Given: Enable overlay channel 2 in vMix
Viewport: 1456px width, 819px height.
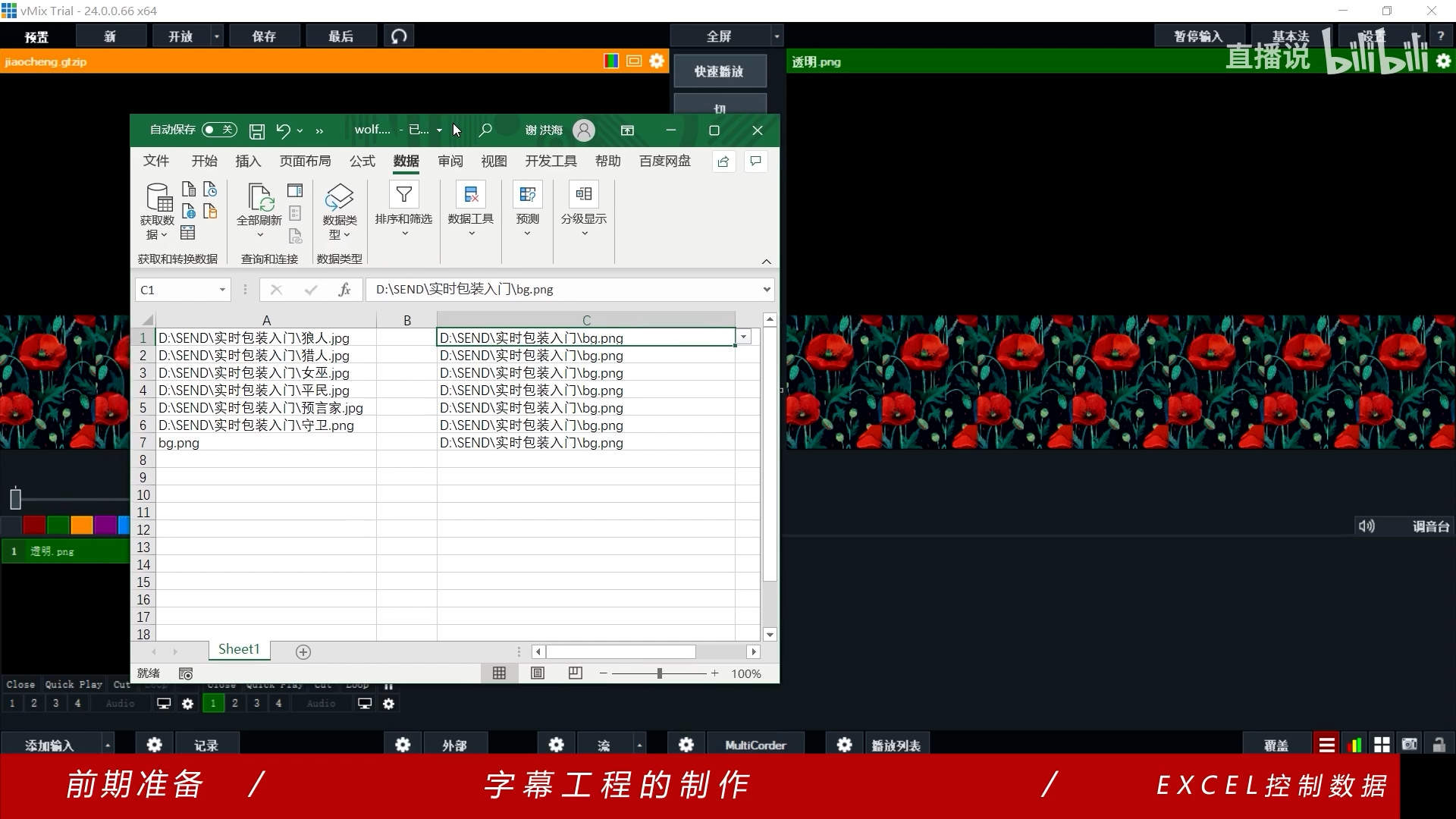Looking at the screenshot, I should (235, 703).
